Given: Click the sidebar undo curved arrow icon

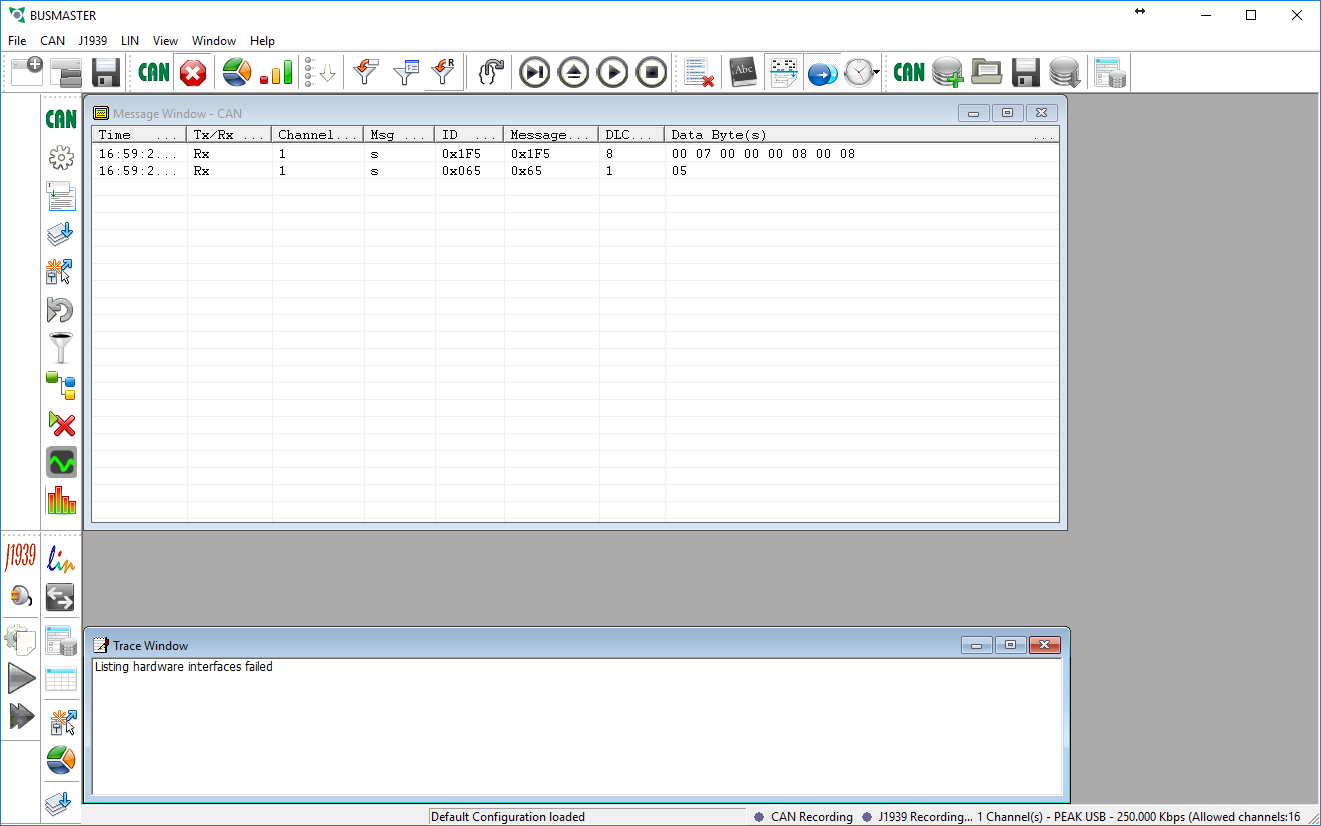Looking at the screenshot, I should pyautogui.click(x=62, y=310).
